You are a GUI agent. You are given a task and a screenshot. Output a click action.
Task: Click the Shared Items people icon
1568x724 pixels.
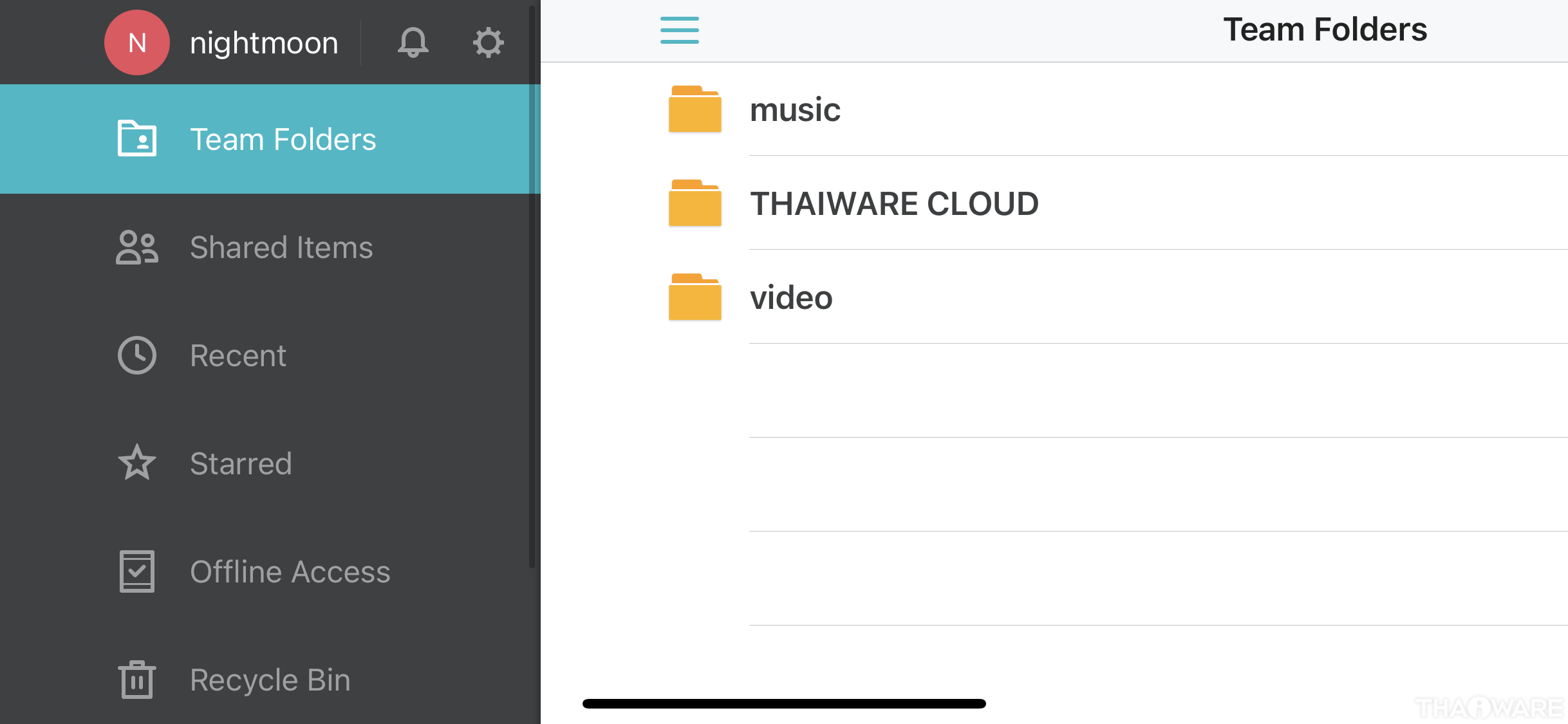[137, 248]
